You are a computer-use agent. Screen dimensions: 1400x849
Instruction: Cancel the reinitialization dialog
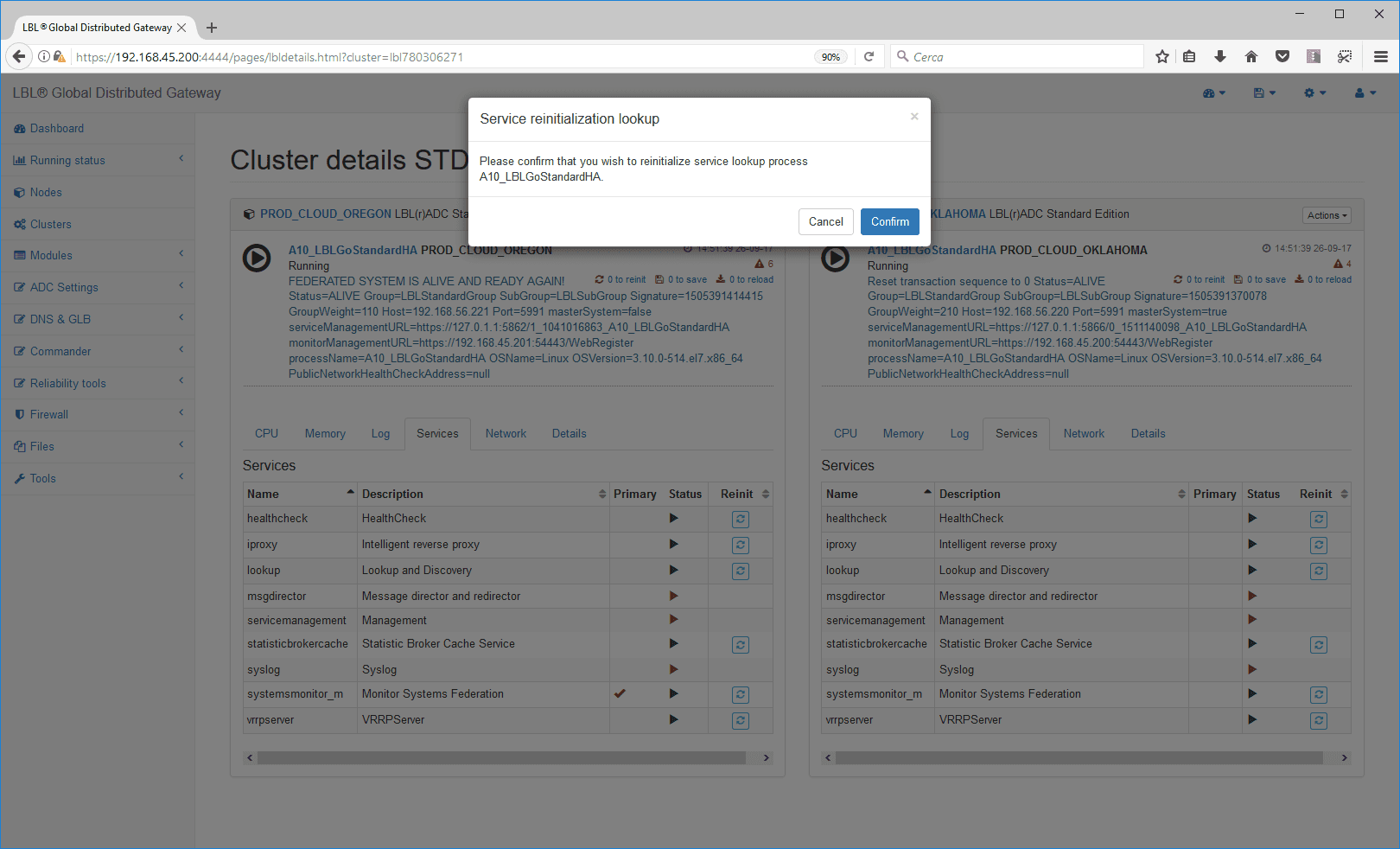click(825, 222)
